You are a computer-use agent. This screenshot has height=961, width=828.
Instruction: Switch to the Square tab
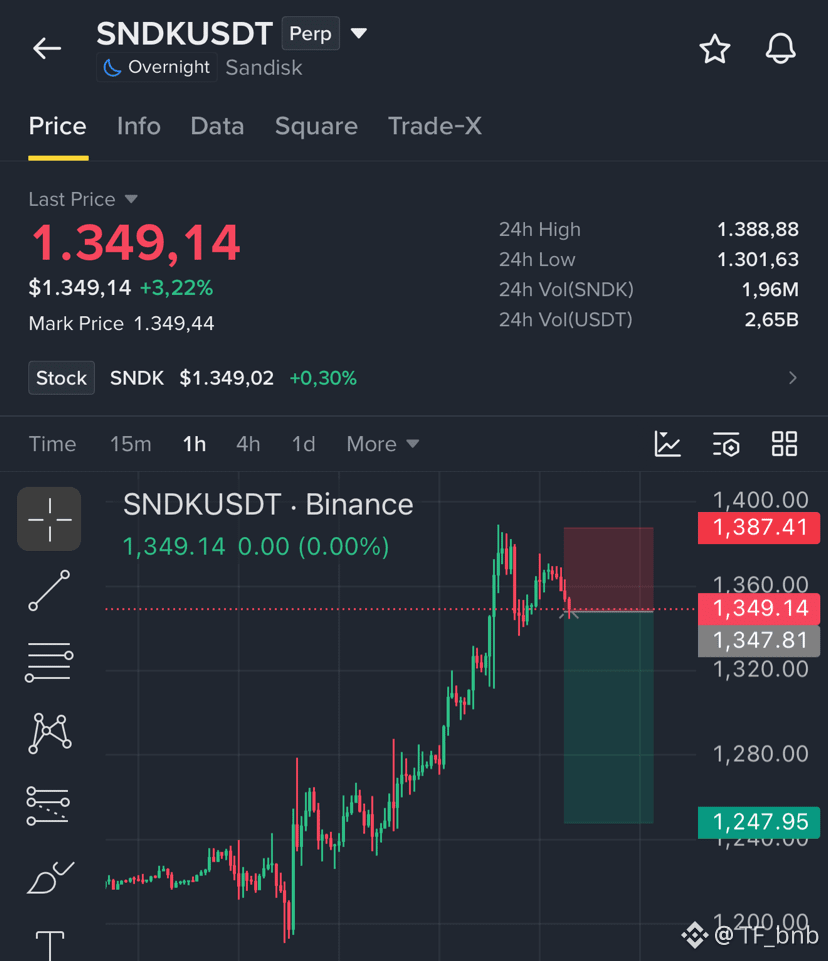(x=316, y=126)
